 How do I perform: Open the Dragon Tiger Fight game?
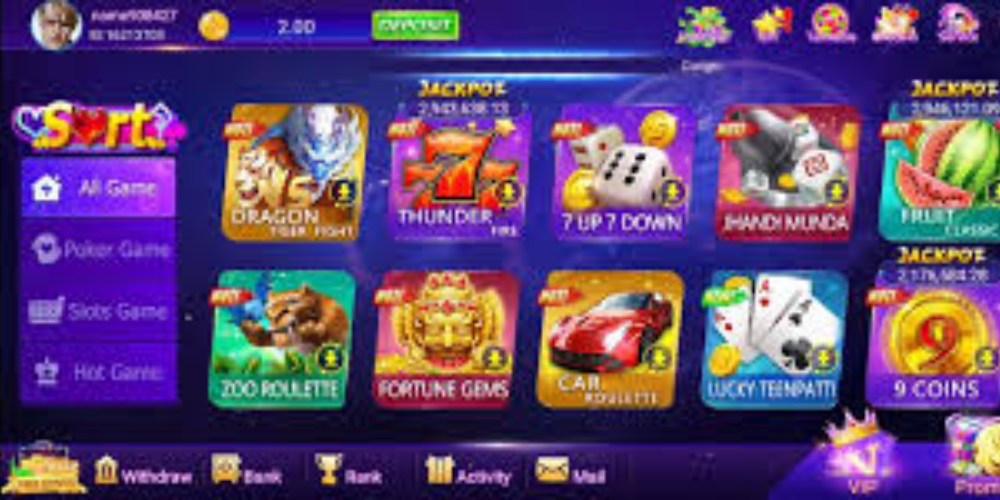(x=295, y=172)
